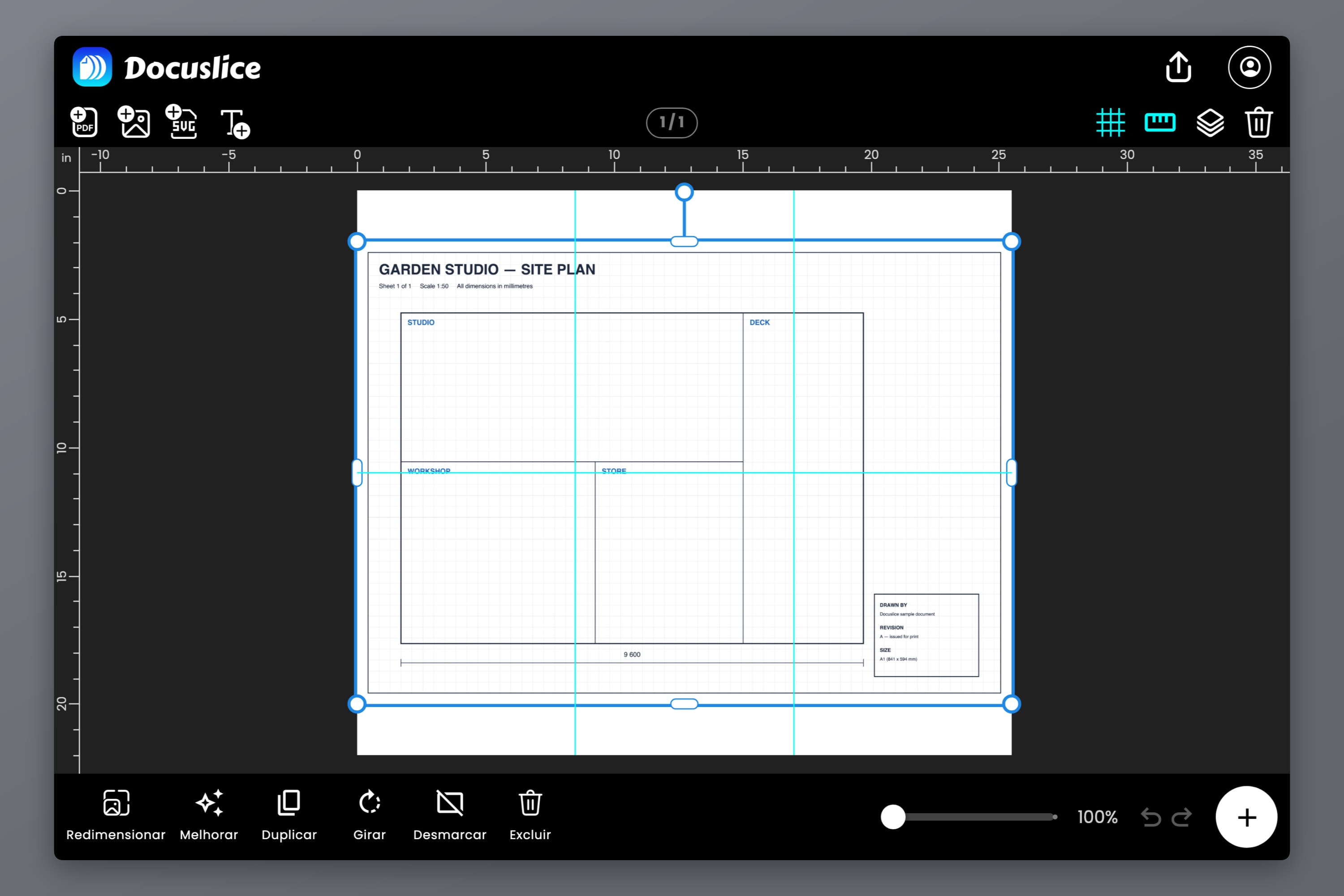Click the top toolbar trash icon
The width and height of the screenshot is (1344, 896).
(1259, 122)
